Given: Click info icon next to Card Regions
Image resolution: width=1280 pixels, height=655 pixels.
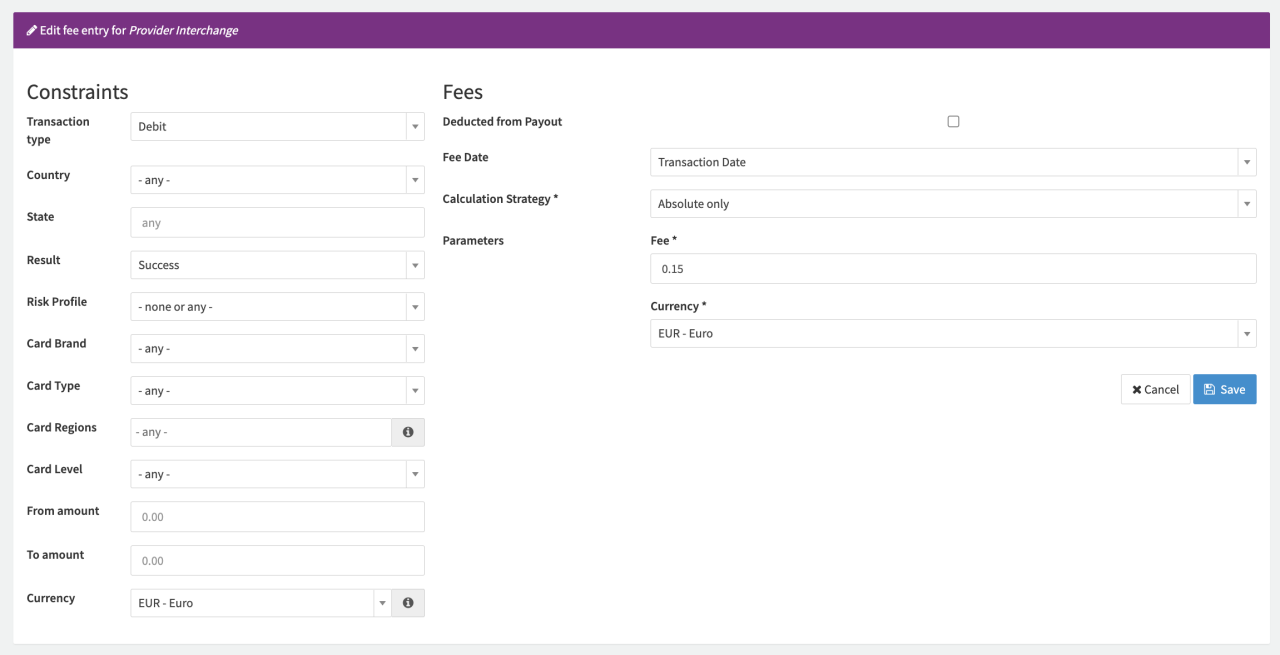Looking at the screenshot, I should coord(408,432).
